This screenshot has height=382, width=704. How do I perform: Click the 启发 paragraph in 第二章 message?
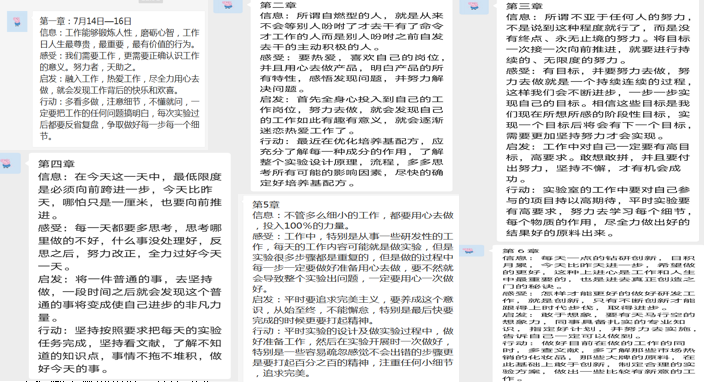[x=352, y=115]
